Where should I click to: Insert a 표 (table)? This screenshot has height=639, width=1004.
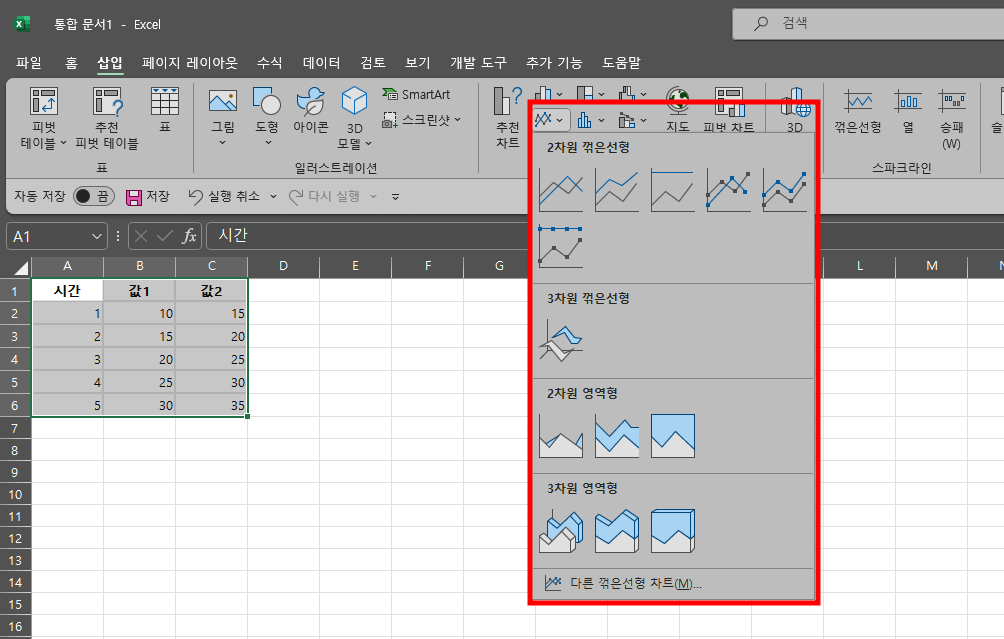(165, 109)
